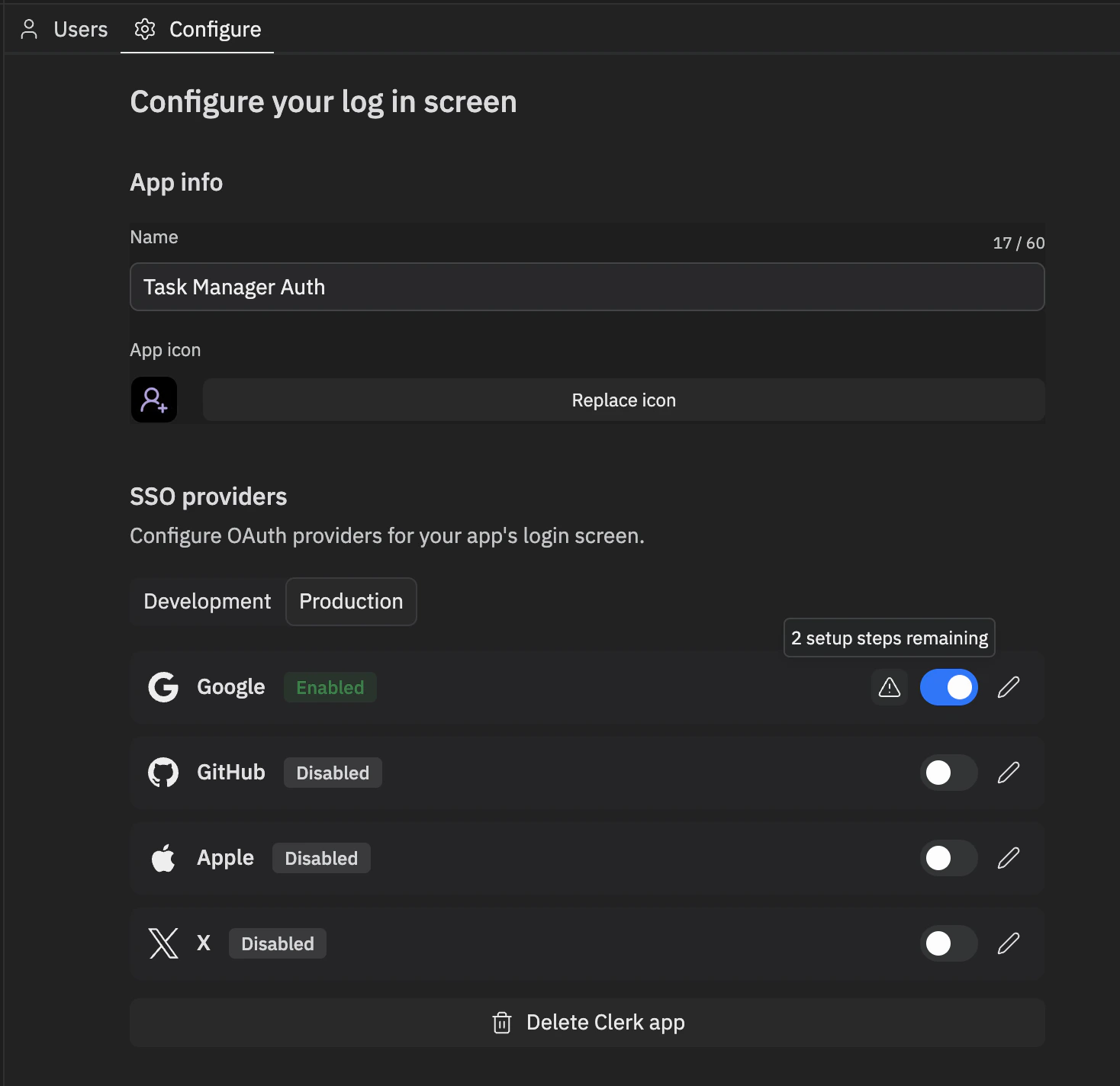Click the Apple Disabled status badge
1120x1086 pixels.
point(321,858)
